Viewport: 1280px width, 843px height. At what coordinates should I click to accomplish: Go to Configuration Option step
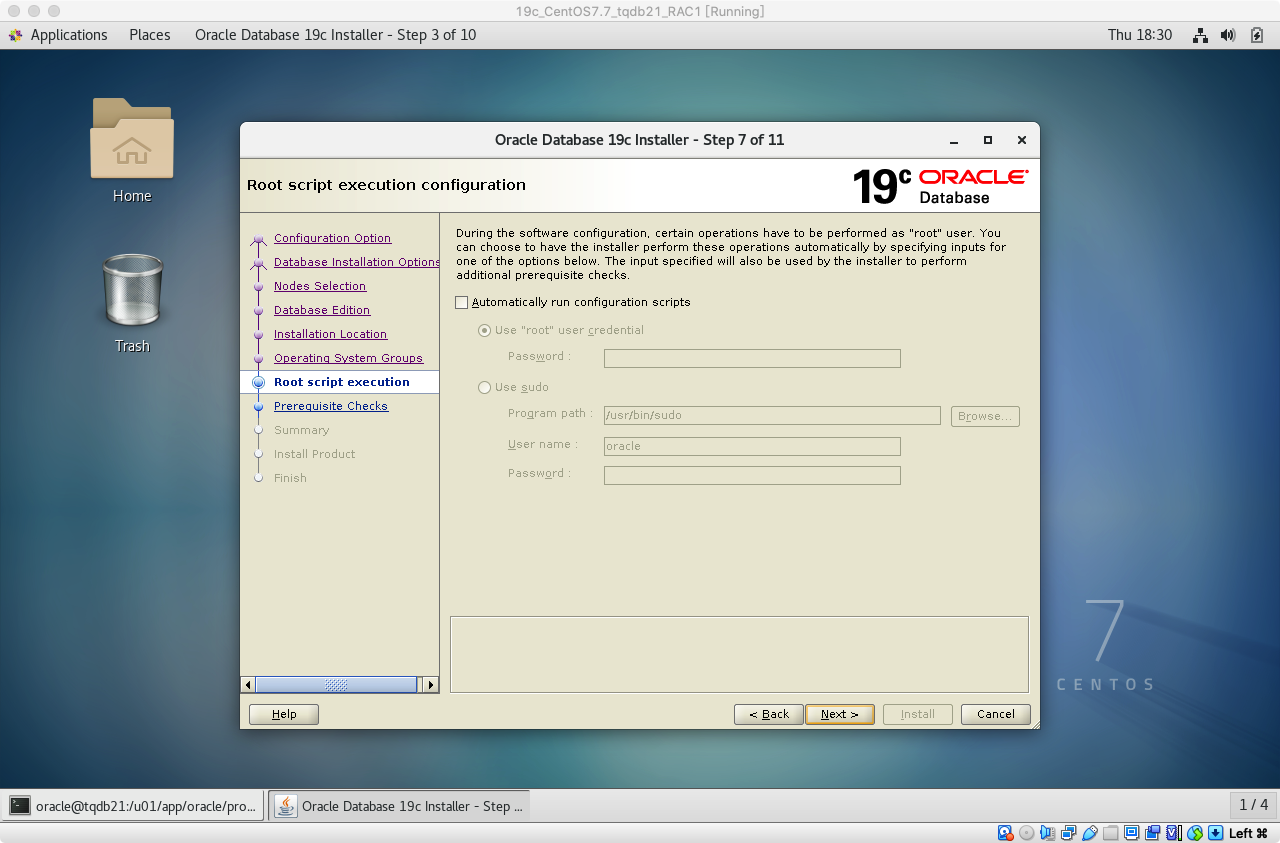click(x=332, y=238)
